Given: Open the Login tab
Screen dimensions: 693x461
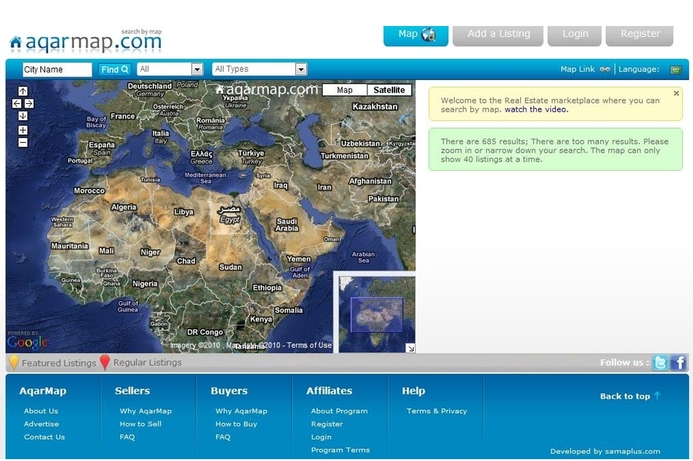Looking at the screenshot, I should [575, 35].
